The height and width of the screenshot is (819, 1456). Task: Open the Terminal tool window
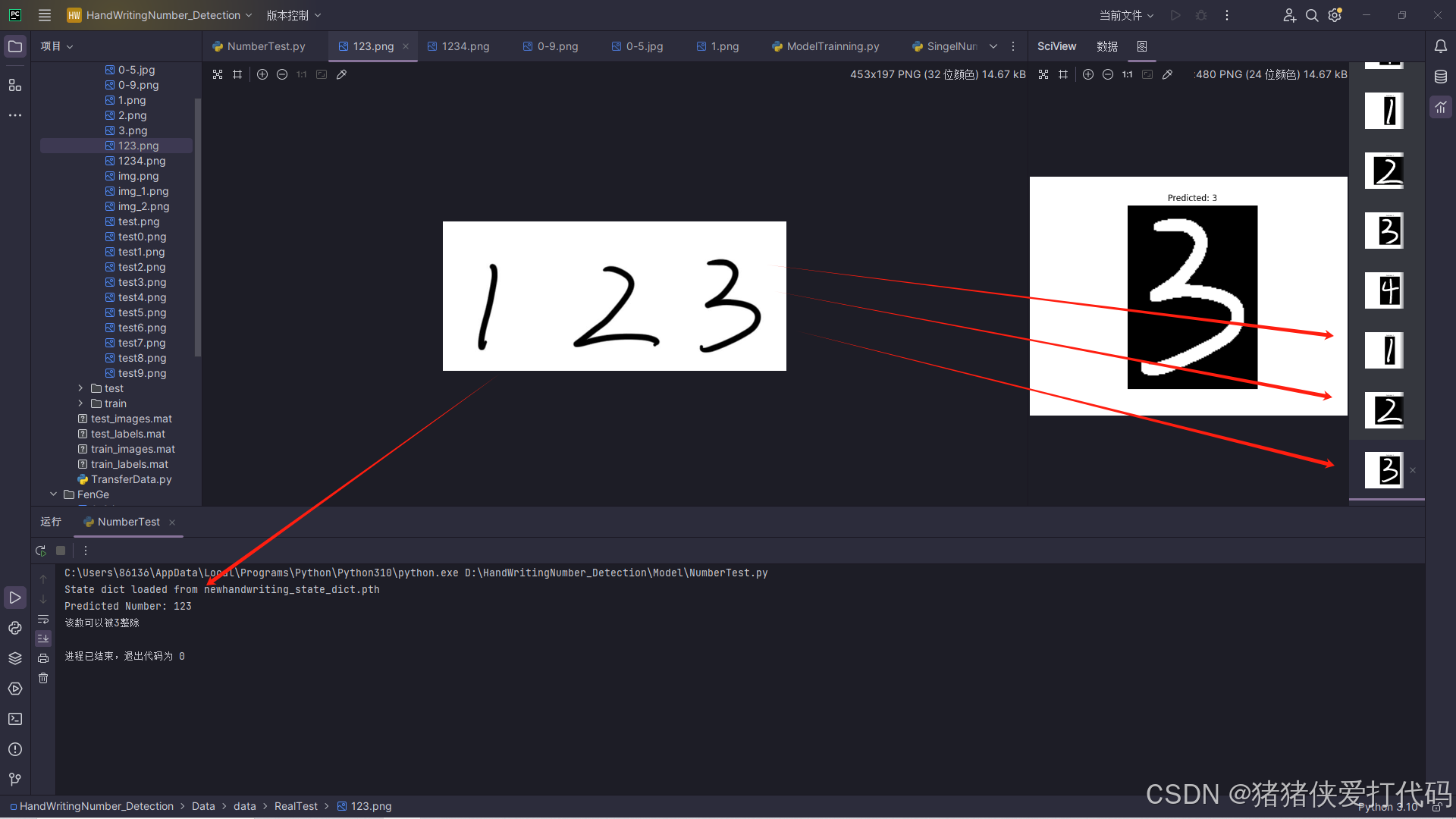[15, 719]
